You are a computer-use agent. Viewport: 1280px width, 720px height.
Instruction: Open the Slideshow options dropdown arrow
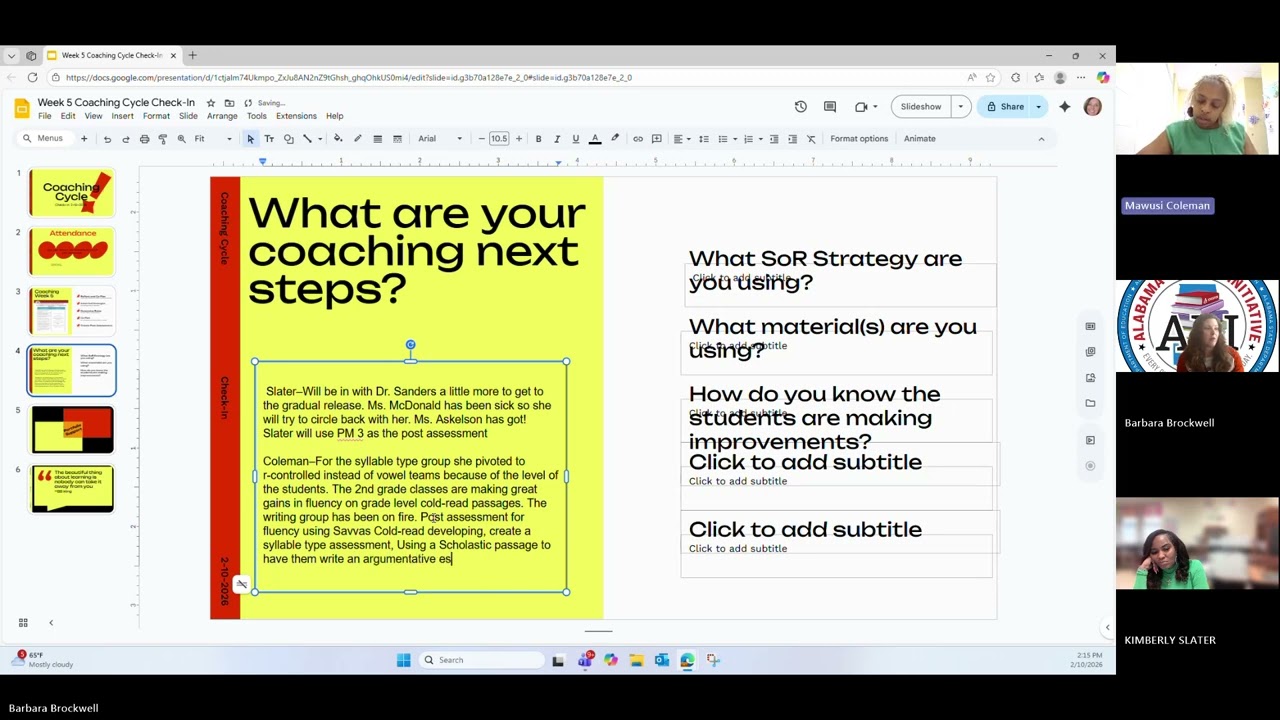[x=960, y=107]
